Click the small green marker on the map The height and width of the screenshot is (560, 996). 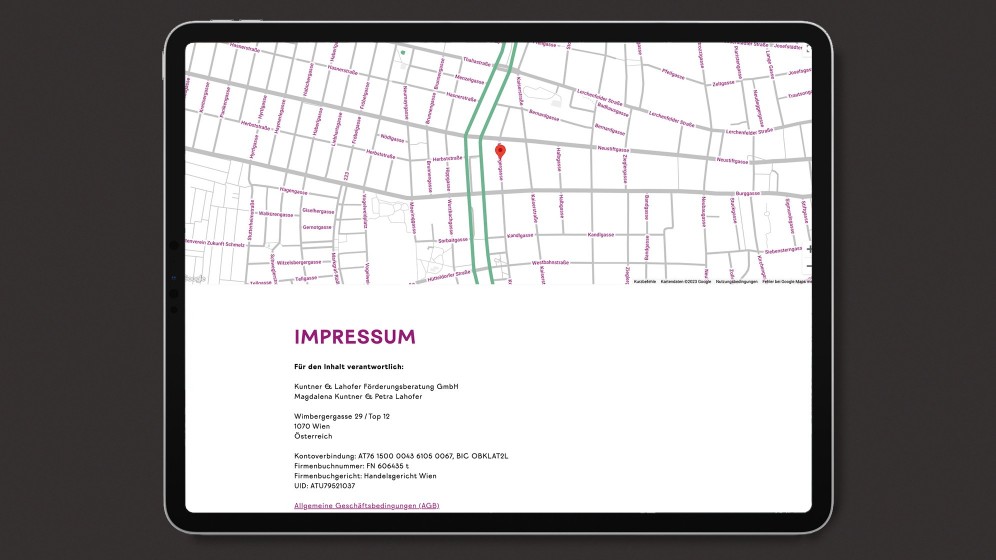pos(403,52)
